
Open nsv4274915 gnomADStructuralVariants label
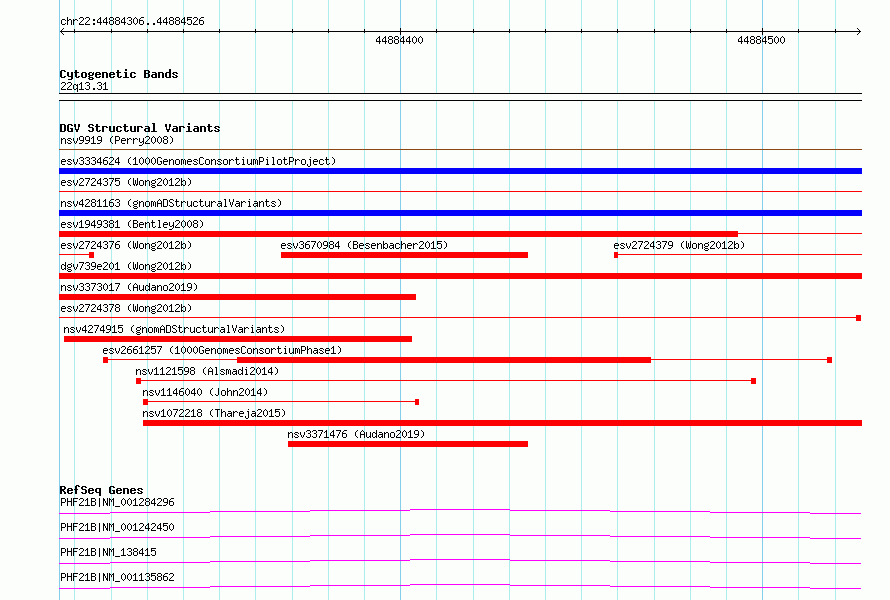click(x=174, y=329)
